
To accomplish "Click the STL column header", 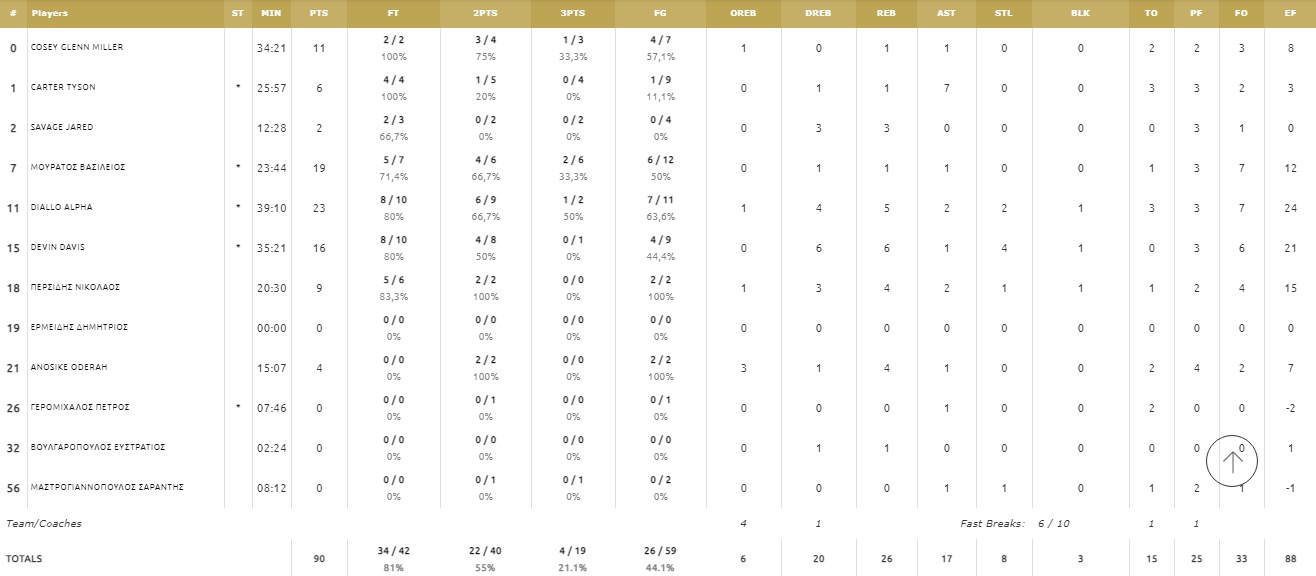I will (x=1003, y=13).
